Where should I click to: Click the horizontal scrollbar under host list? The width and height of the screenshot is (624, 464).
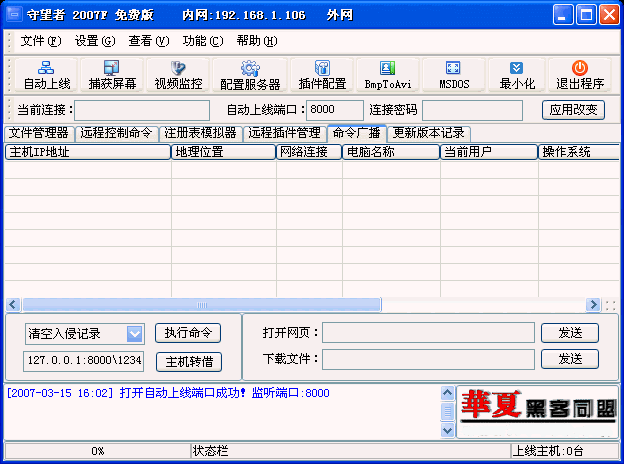300,305
